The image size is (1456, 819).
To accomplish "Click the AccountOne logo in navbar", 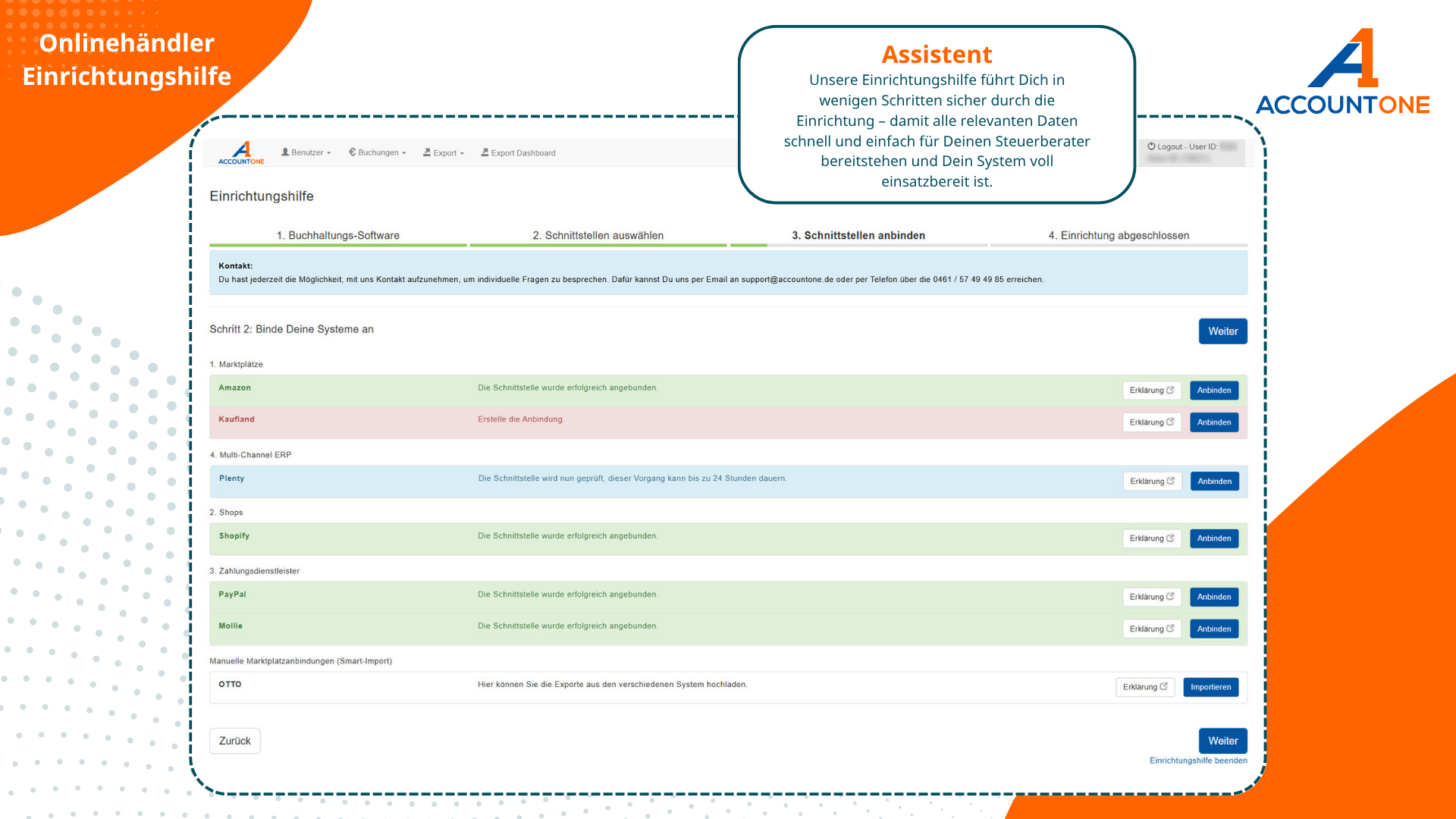I will (x=241, y=152).
